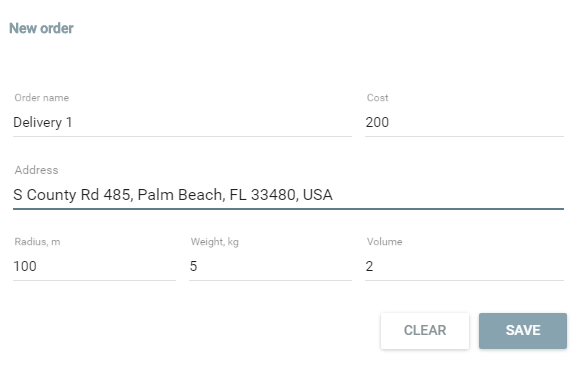Place cursor on 'Palm Beach' in address

[x=180, y=195]
